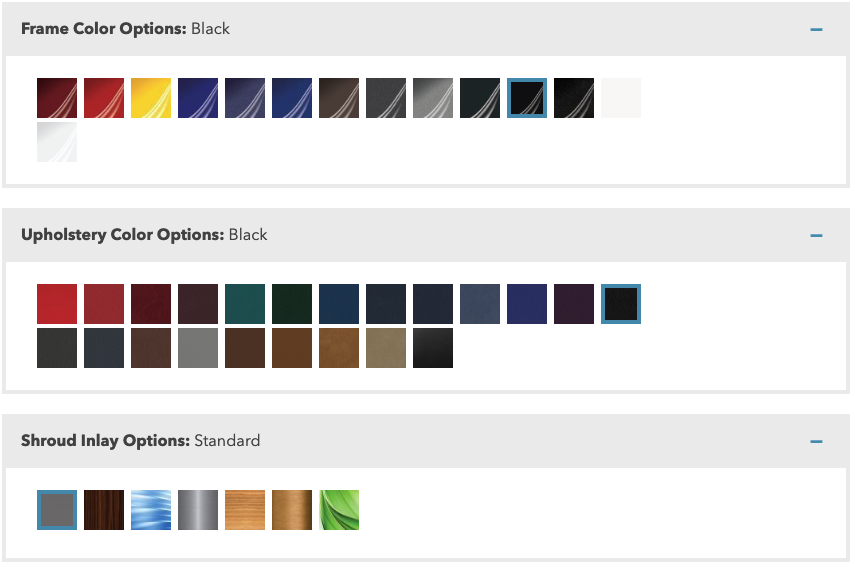Pick the teal green upholstery swatch

pyautogui.click(x=245, y=304)
